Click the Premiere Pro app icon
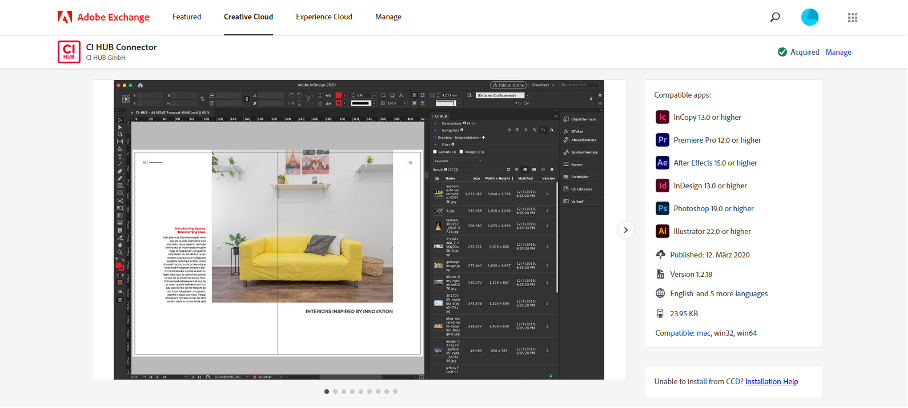The width and height of the screenshot is (908, 408). click(x=662, y=140)
